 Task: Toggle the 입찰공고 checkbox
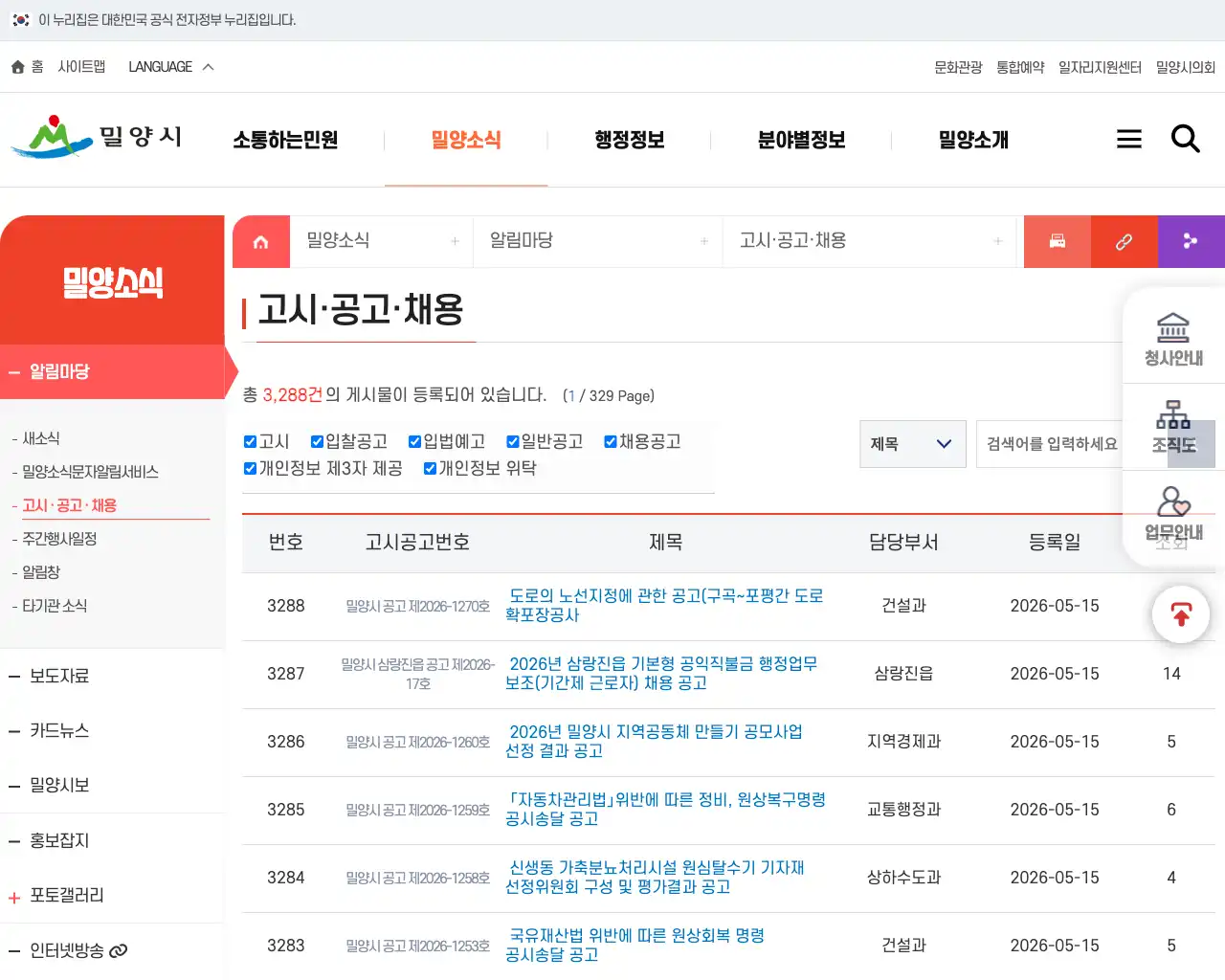coord(317,441)
